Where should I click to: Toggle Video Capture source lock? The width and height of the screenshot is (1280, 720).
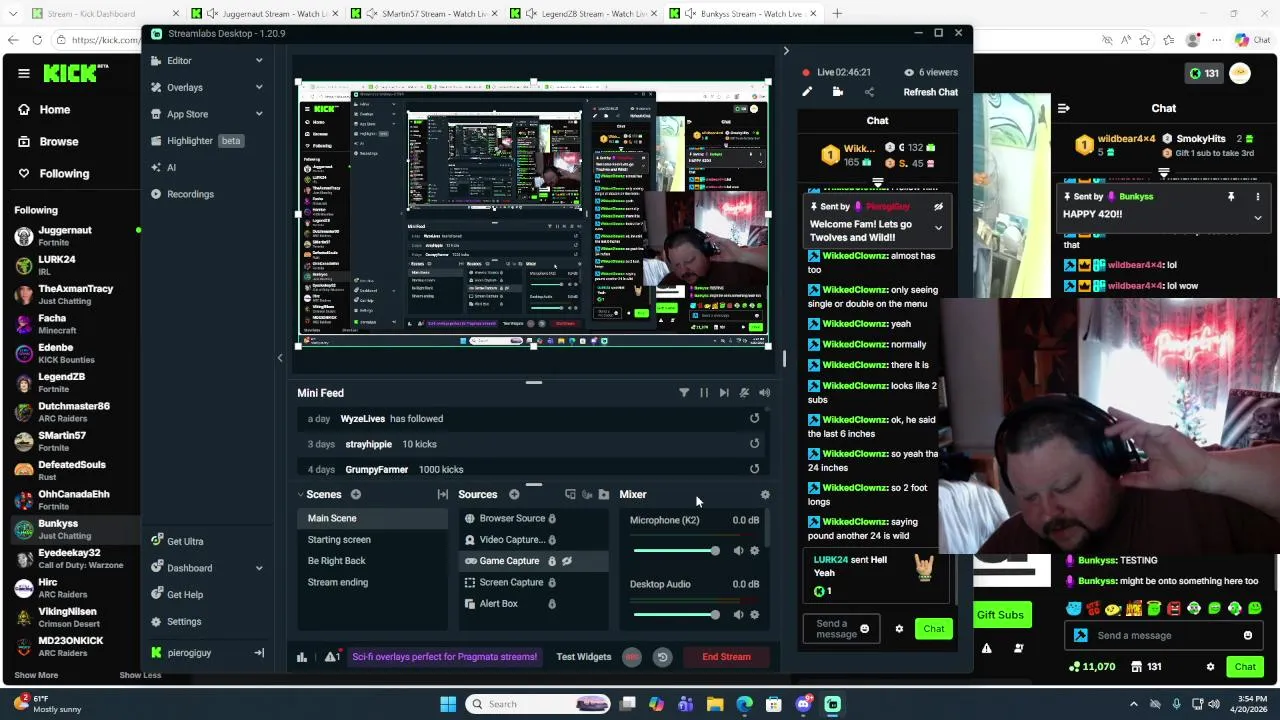(551, 540)
